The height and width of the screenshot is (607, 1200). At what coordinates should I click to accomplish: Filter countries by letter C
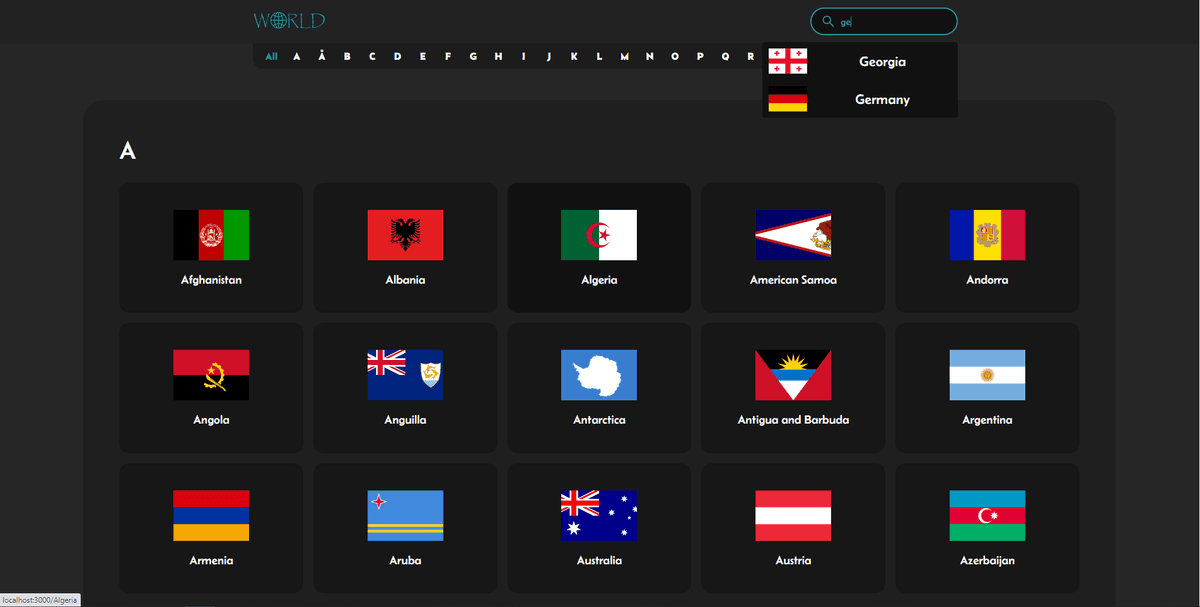(372, 56)
